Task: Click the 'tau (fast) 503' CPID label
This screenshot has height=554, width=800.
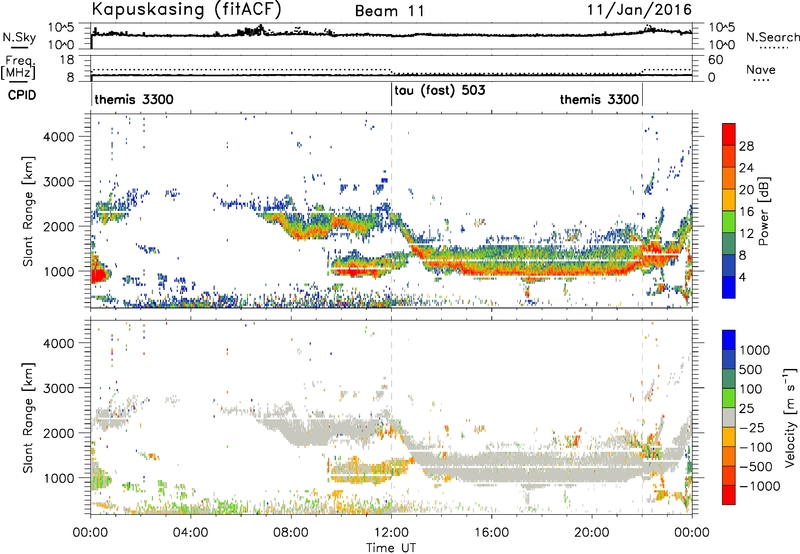Action: click(440, 91)
